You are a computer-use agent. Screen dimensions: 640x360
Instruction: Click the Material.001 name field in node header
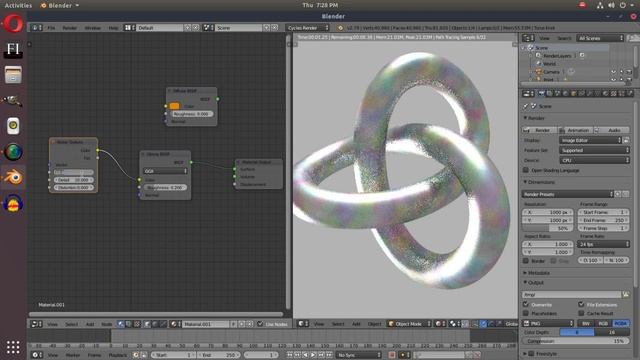(205, 324)
